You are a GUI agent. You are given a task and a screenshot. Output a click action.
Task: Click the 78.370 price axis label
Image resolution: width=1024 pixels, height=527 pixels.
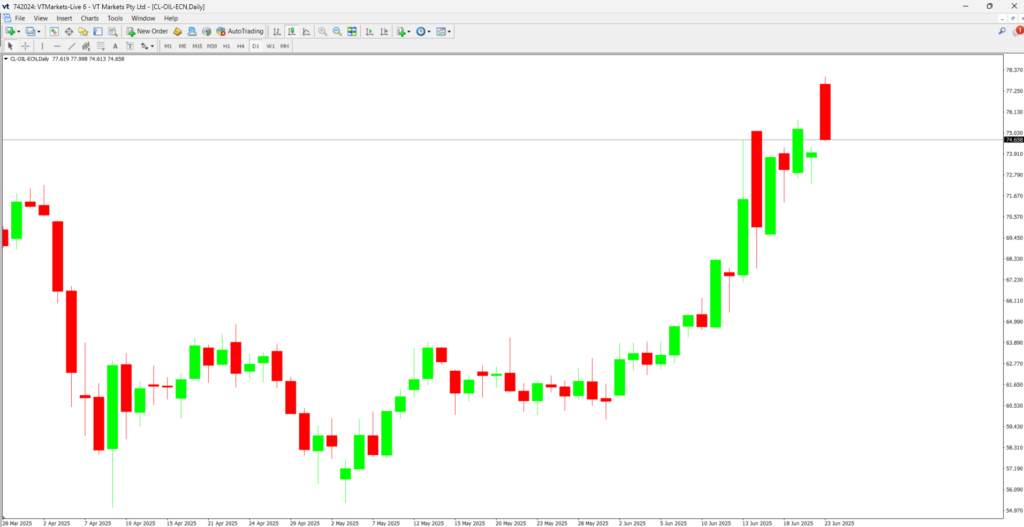coord(1014,70)
